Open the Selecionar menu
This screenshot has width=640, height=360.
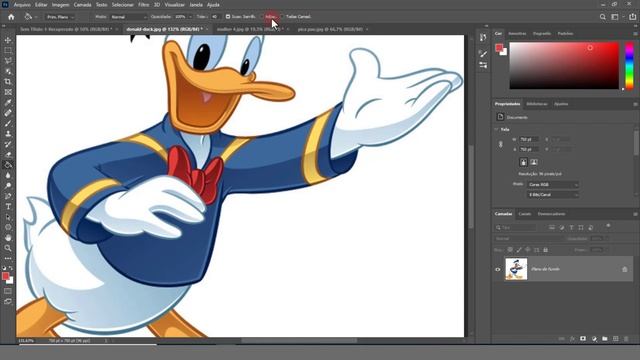point(122,5)
